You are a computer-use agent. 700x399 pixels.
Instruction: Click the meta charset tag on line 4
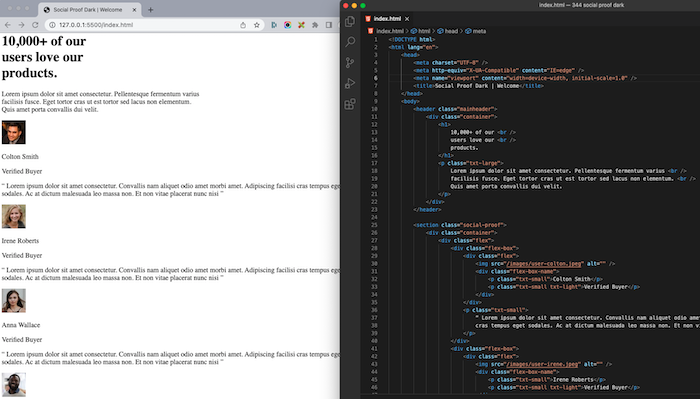[450, 62]
